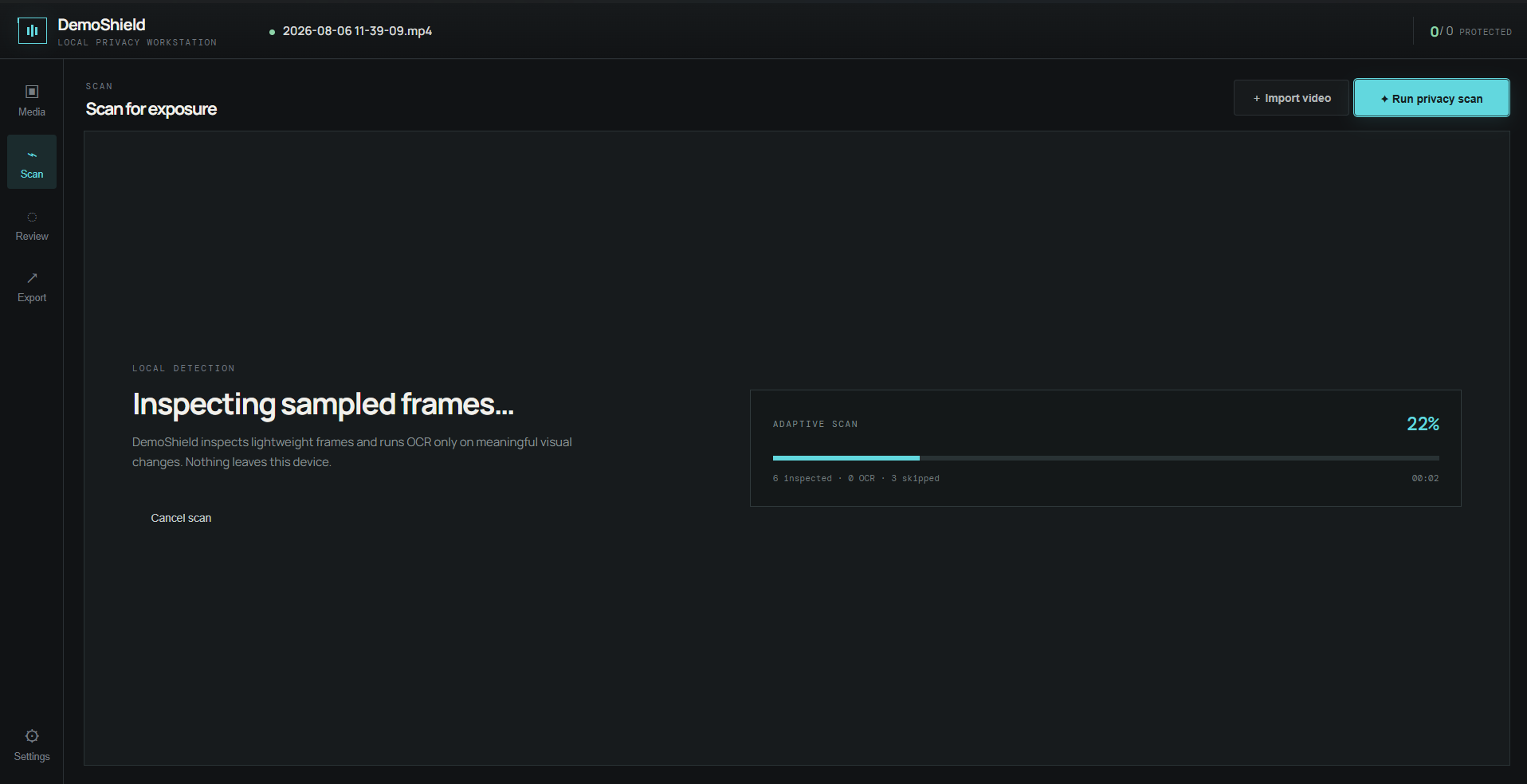Start Run privacy scan

click(1431, 98)
